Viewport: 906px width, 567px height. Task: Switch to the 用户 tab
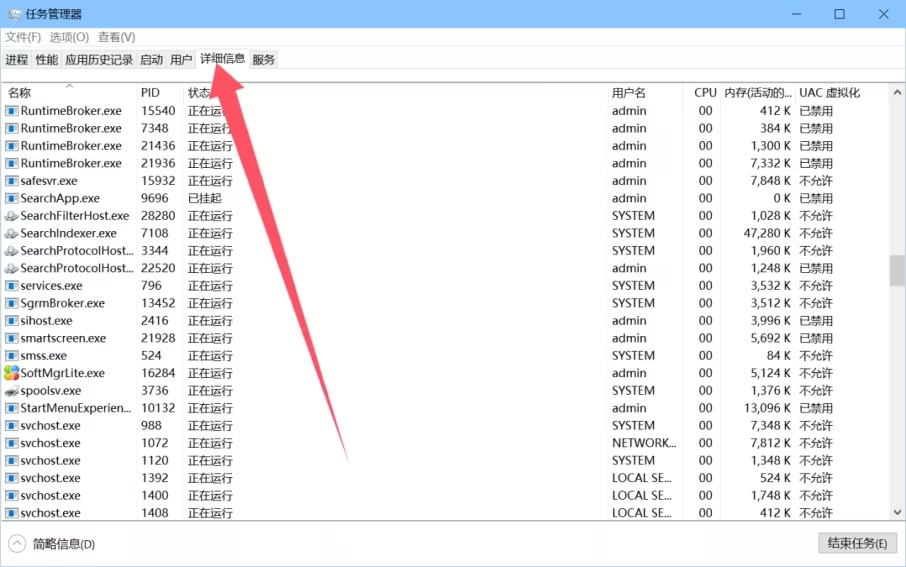pyautogui.click(x=181, y=60)
